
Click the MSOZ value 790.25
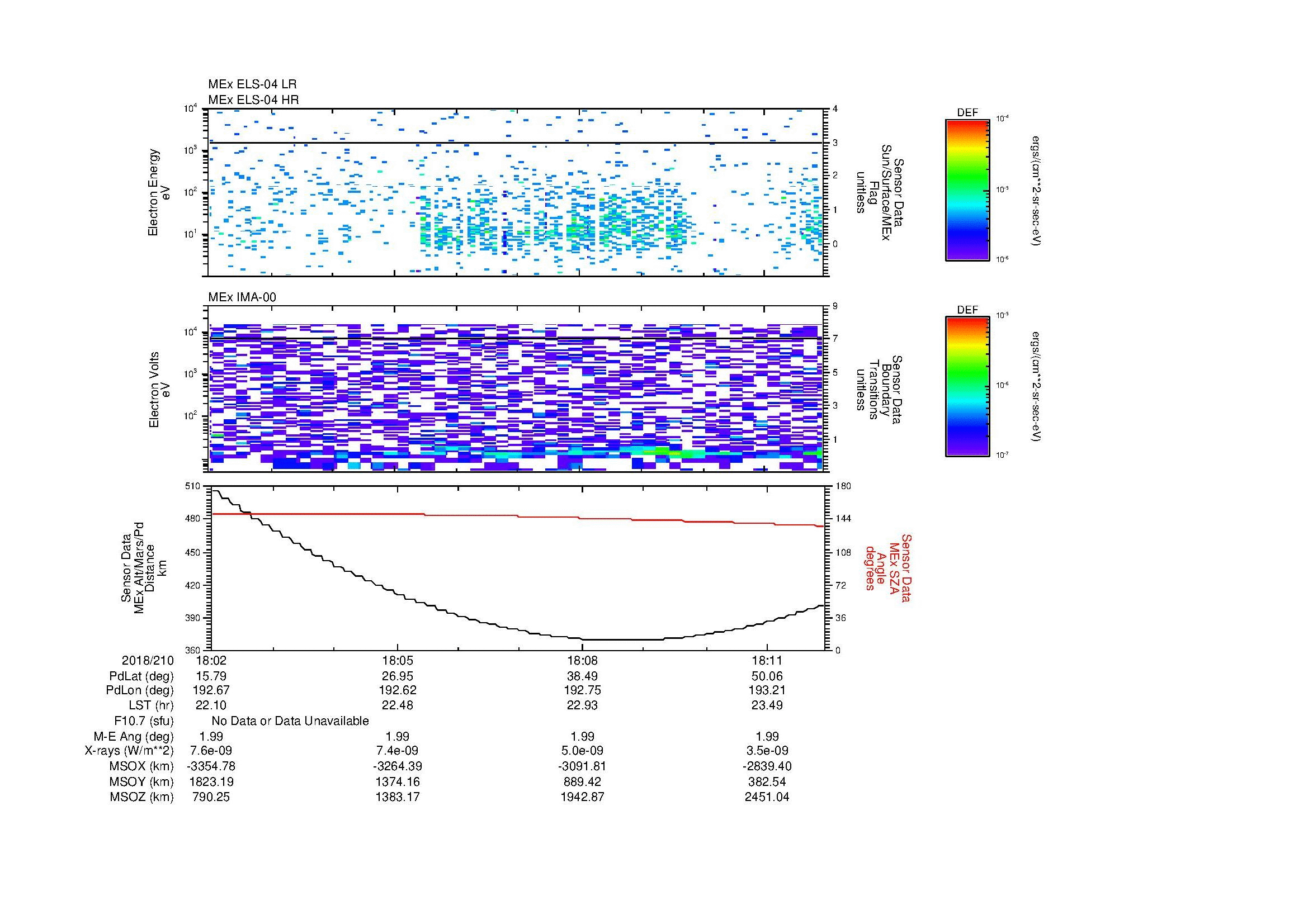211,797
